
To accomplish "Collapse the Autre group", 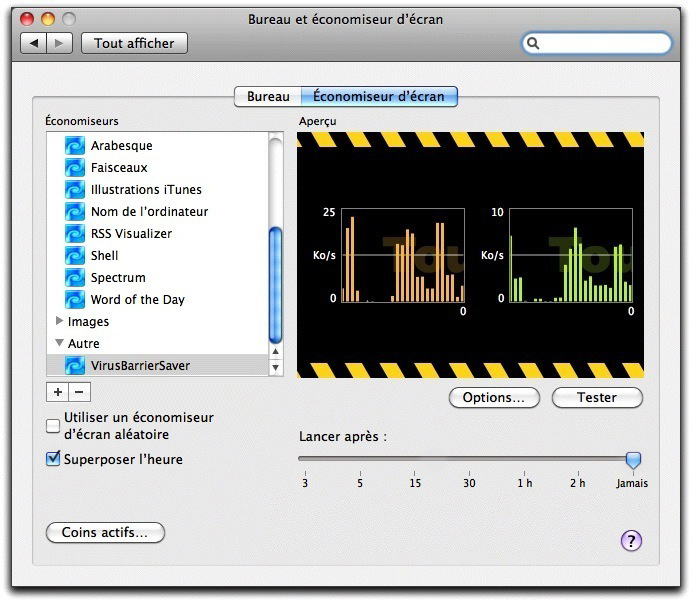I will click(60, 342).
